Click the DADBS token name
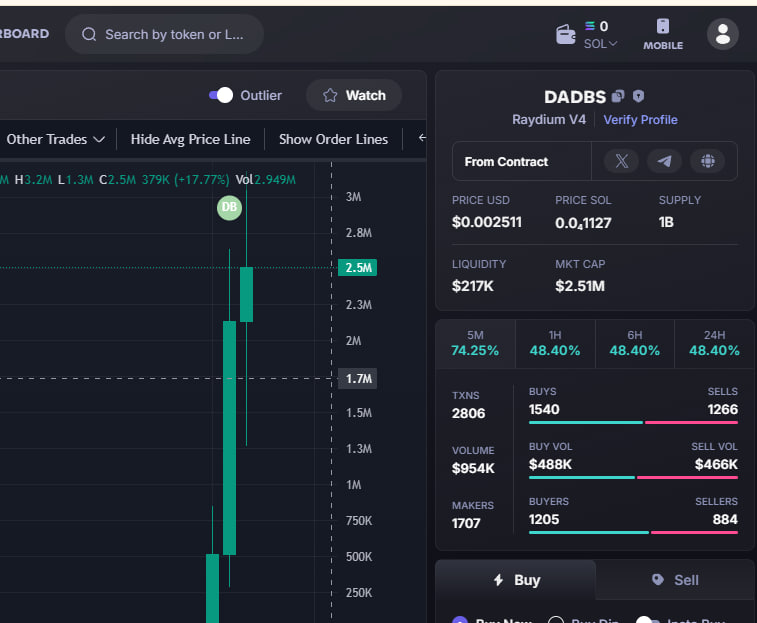 pyautogui.click(x=575, y=97)
